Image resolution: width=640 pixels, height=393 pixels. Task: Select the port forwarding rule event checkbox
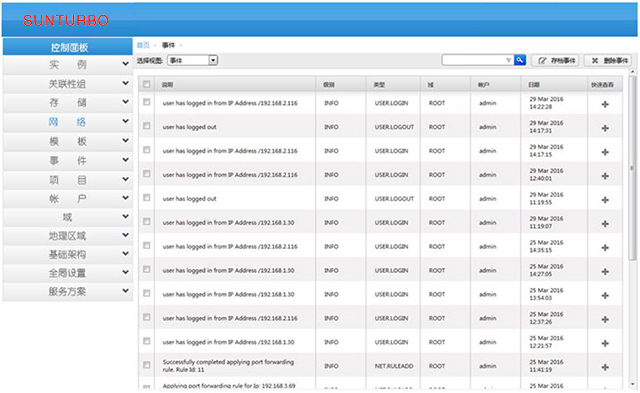click(x=147, y=365)
